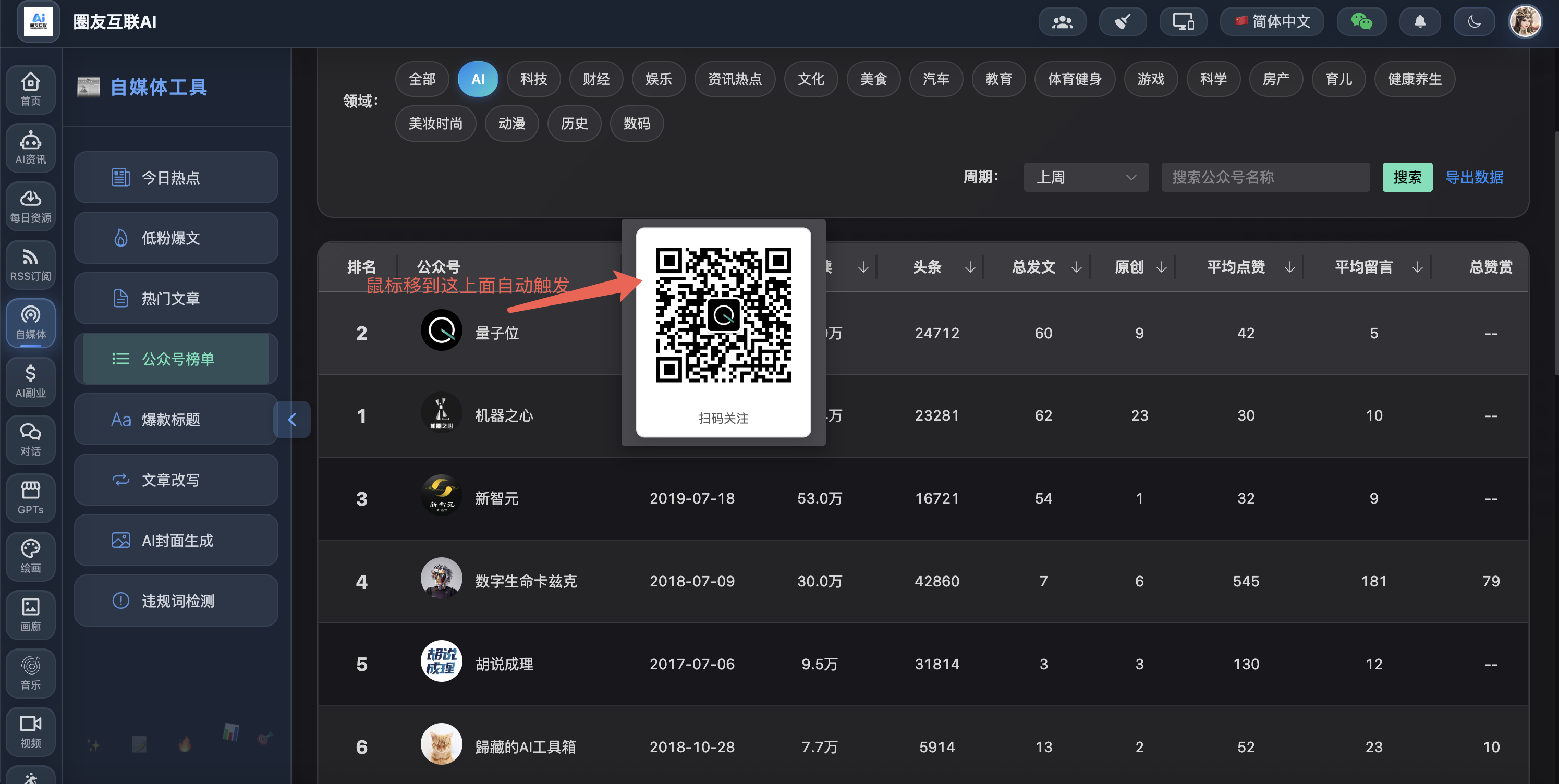Image resolution: width=1559 pixels, height=784 pixels.
Task: Click the 扫码关注 QR code image
Action: point(723,315)
